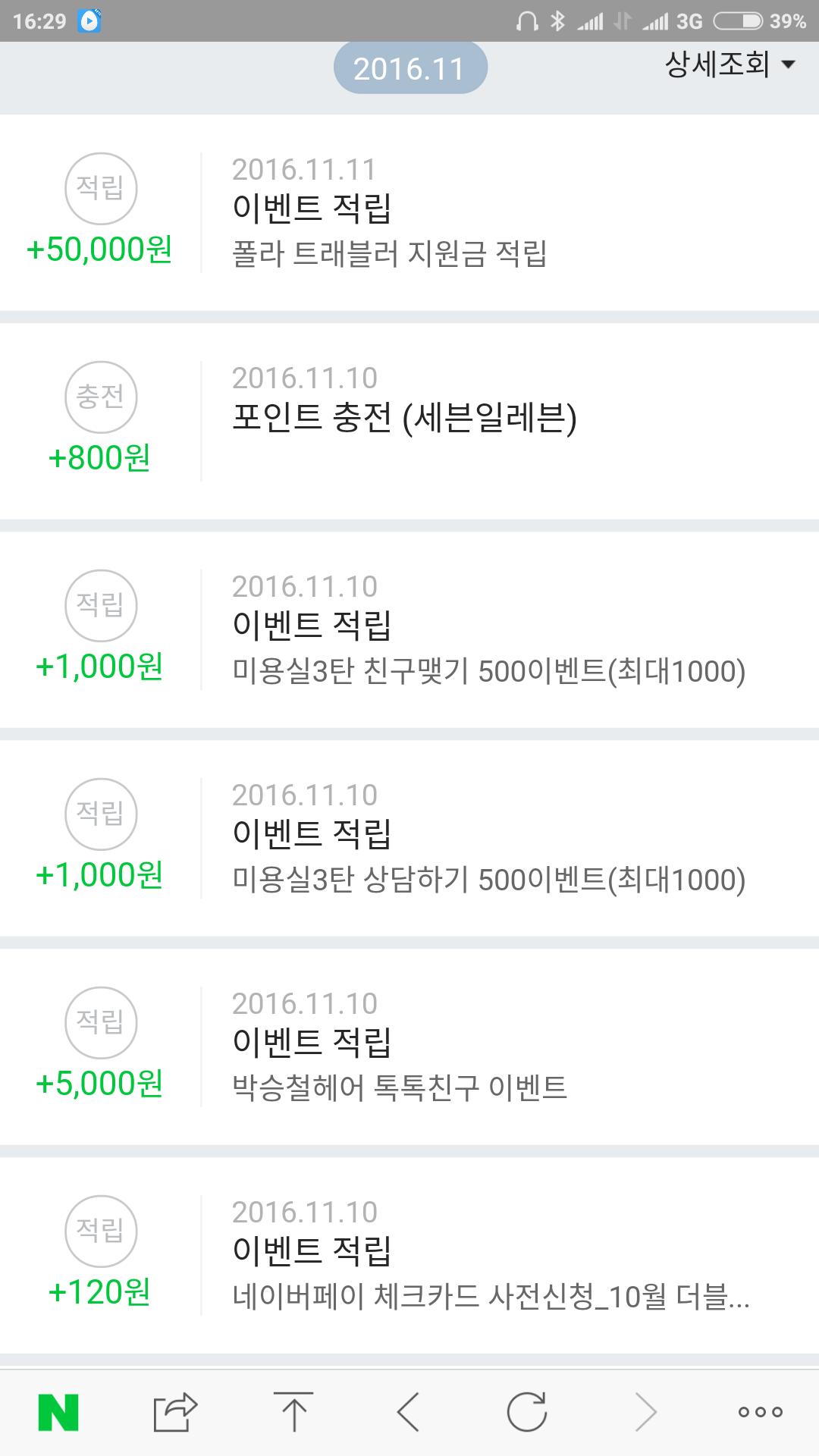Tap the 적립 badge above +50,000원
This screenshot has width=819, height=1456.
pos(101,188)
